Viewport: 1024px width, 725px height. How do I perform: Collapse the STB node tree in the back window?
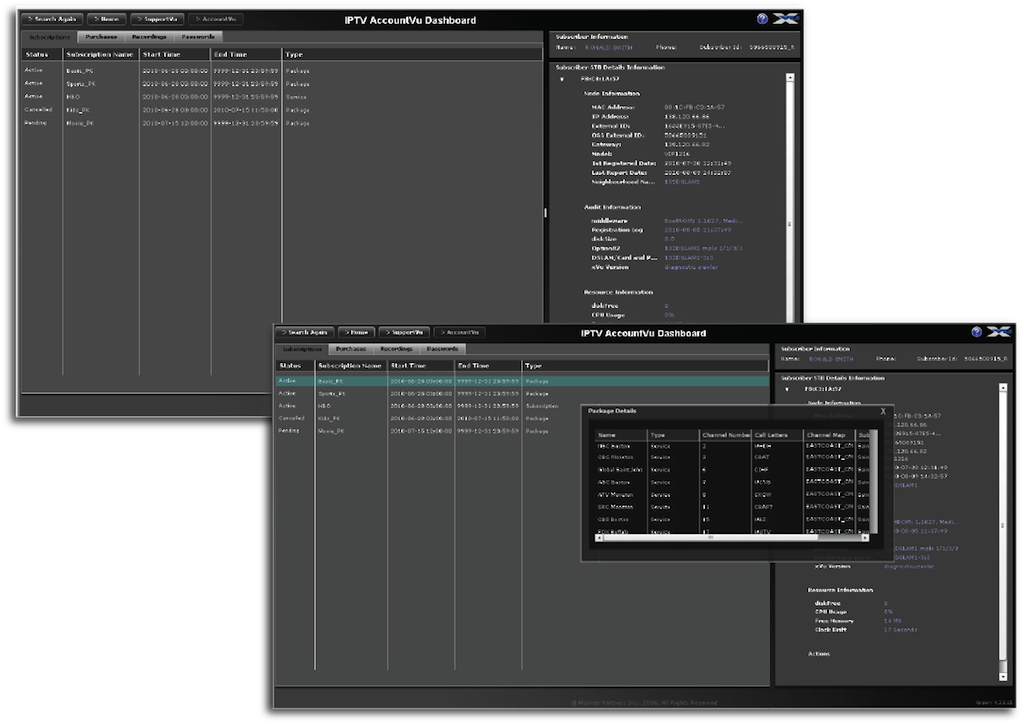click(561, 78)
